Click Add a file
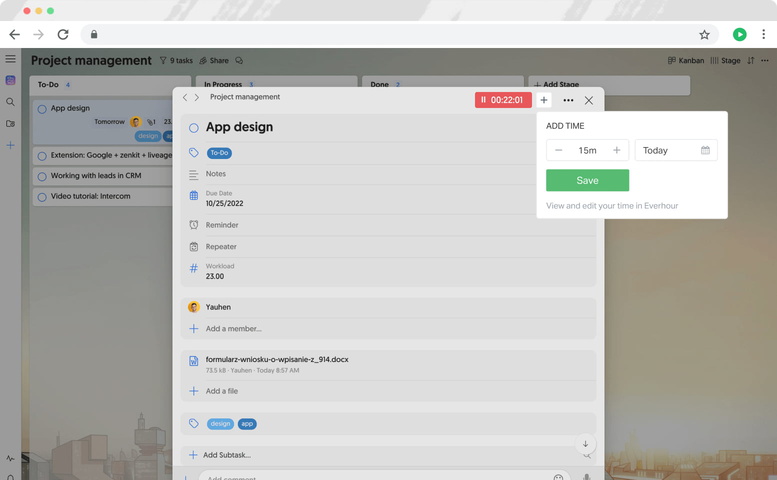Image resolution: width=777 pixels, height=480 pixels. pyautogui.click(x=222, y=391)
